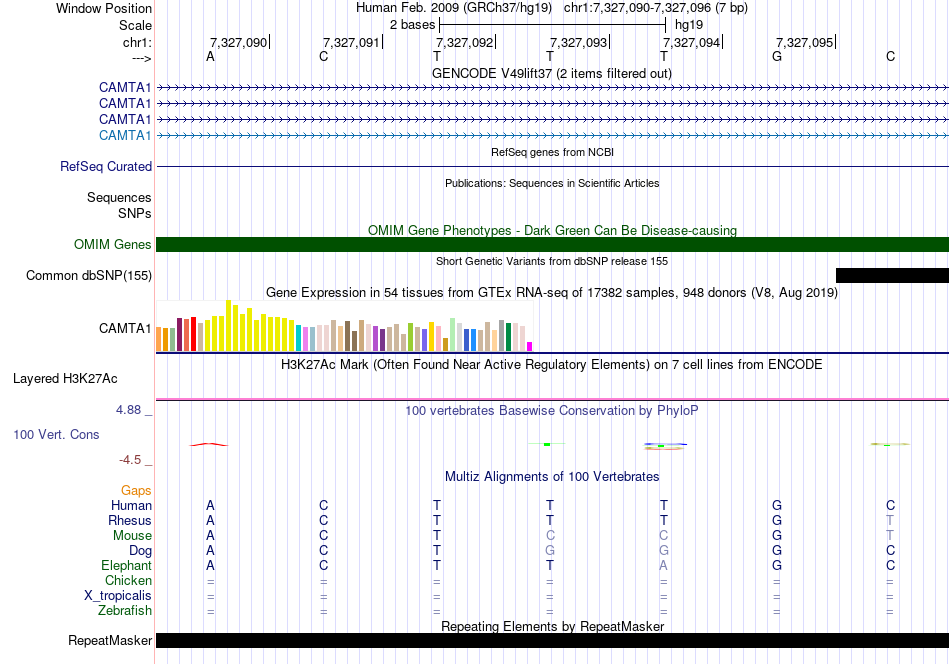This screenshot has height=664, width=950.
Task: Click the X_tropicalis species label
Action: click(x=118, y=596)
